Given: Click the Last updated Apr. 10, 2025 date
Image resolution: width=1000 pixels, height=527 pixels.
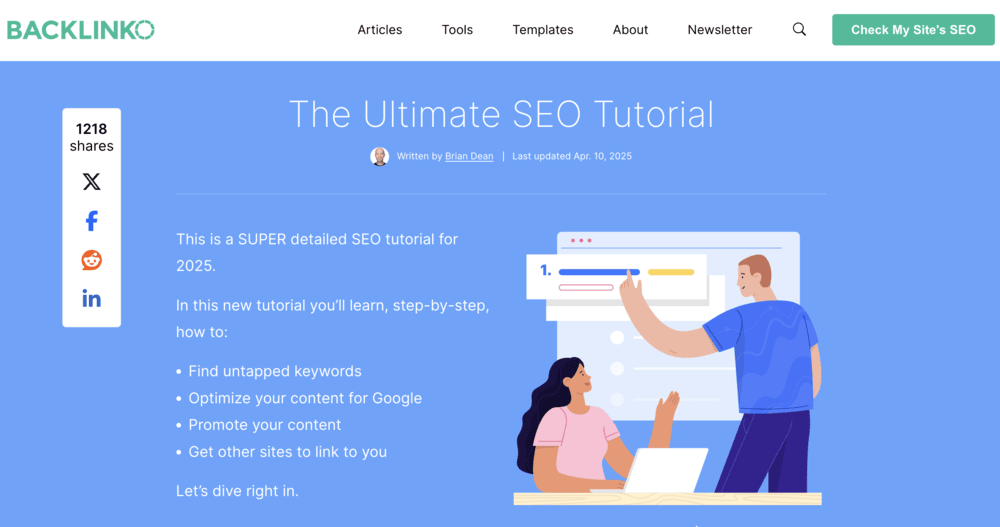Looking at the screenshot, I should tap(572, 156).
